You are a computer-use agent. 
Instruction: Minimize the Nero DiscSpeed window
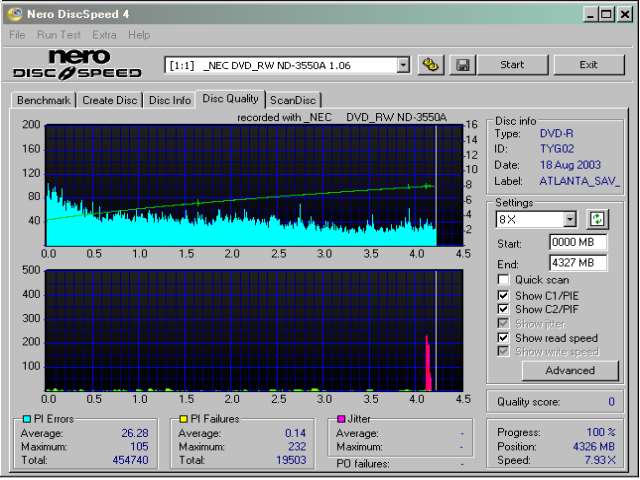tap(590, 15)
